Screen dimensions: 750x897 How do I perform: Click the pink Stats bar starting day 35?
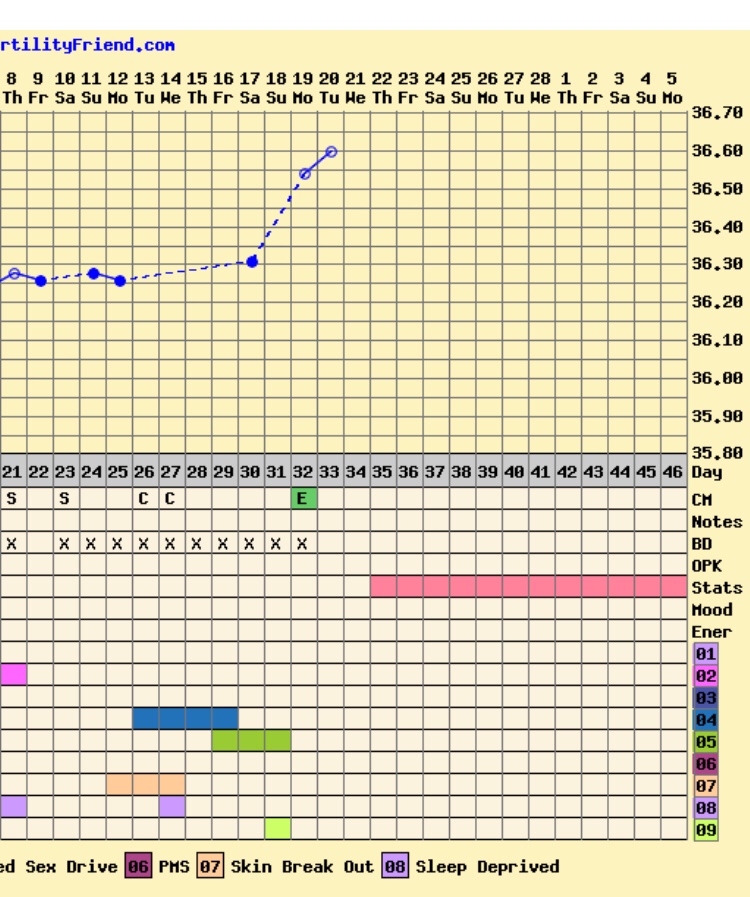pos(528,587)
